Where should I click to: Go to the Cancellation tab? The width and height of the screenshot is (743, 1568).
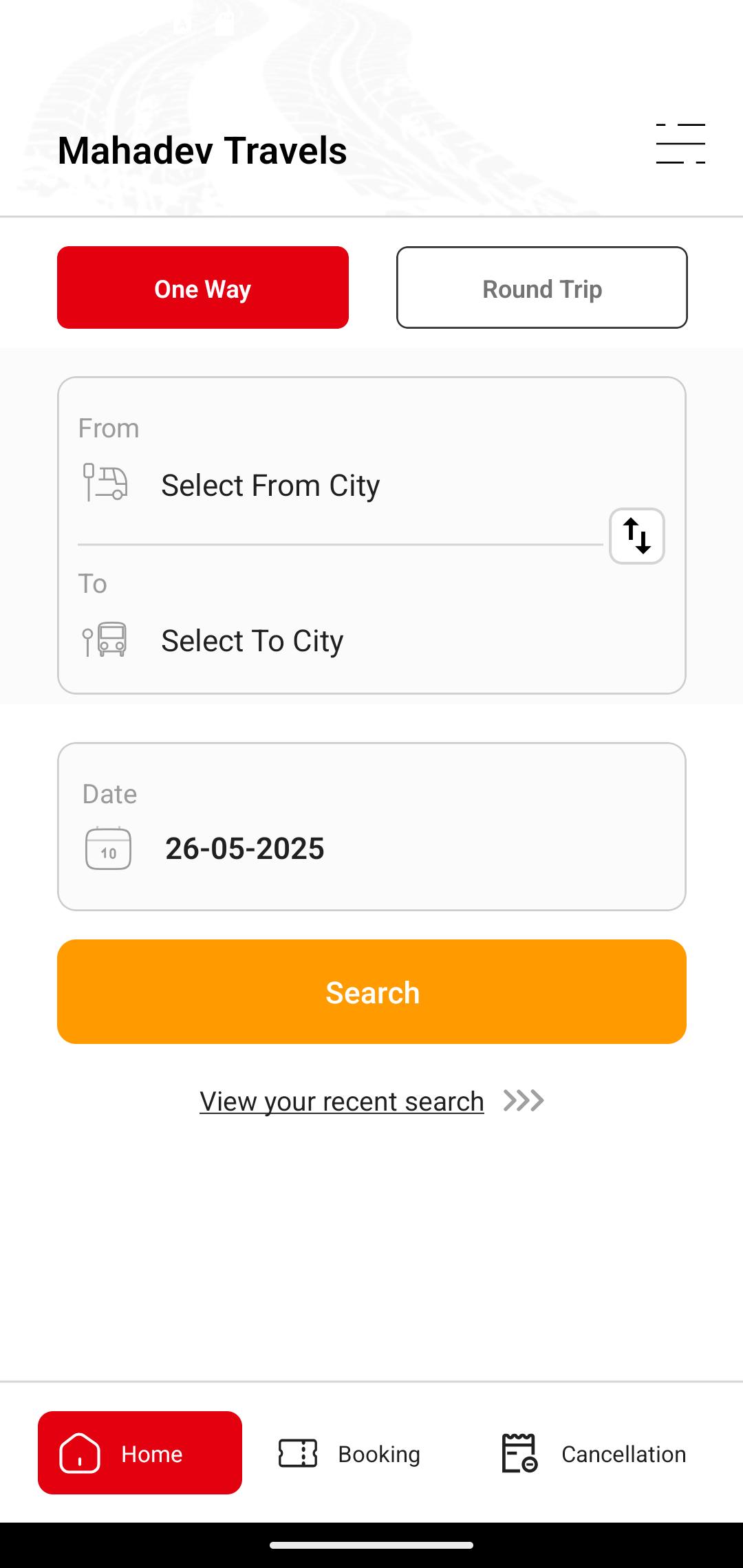pyautogui.click(x=623, y=1454)
